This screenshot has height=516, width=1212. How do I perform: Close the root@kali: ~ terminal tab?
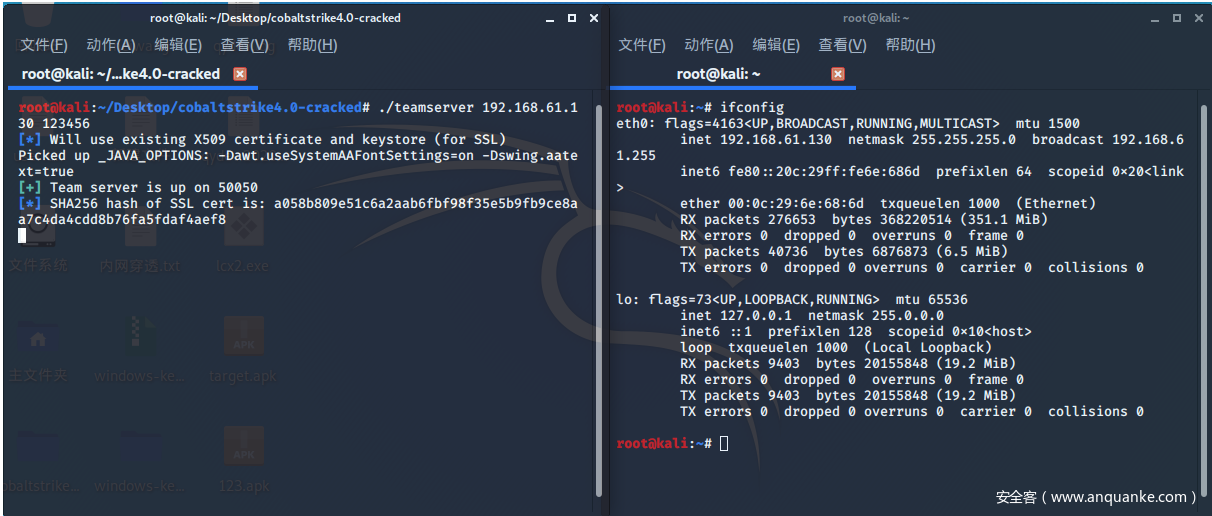pyautogui.click(x=838, y=74)
